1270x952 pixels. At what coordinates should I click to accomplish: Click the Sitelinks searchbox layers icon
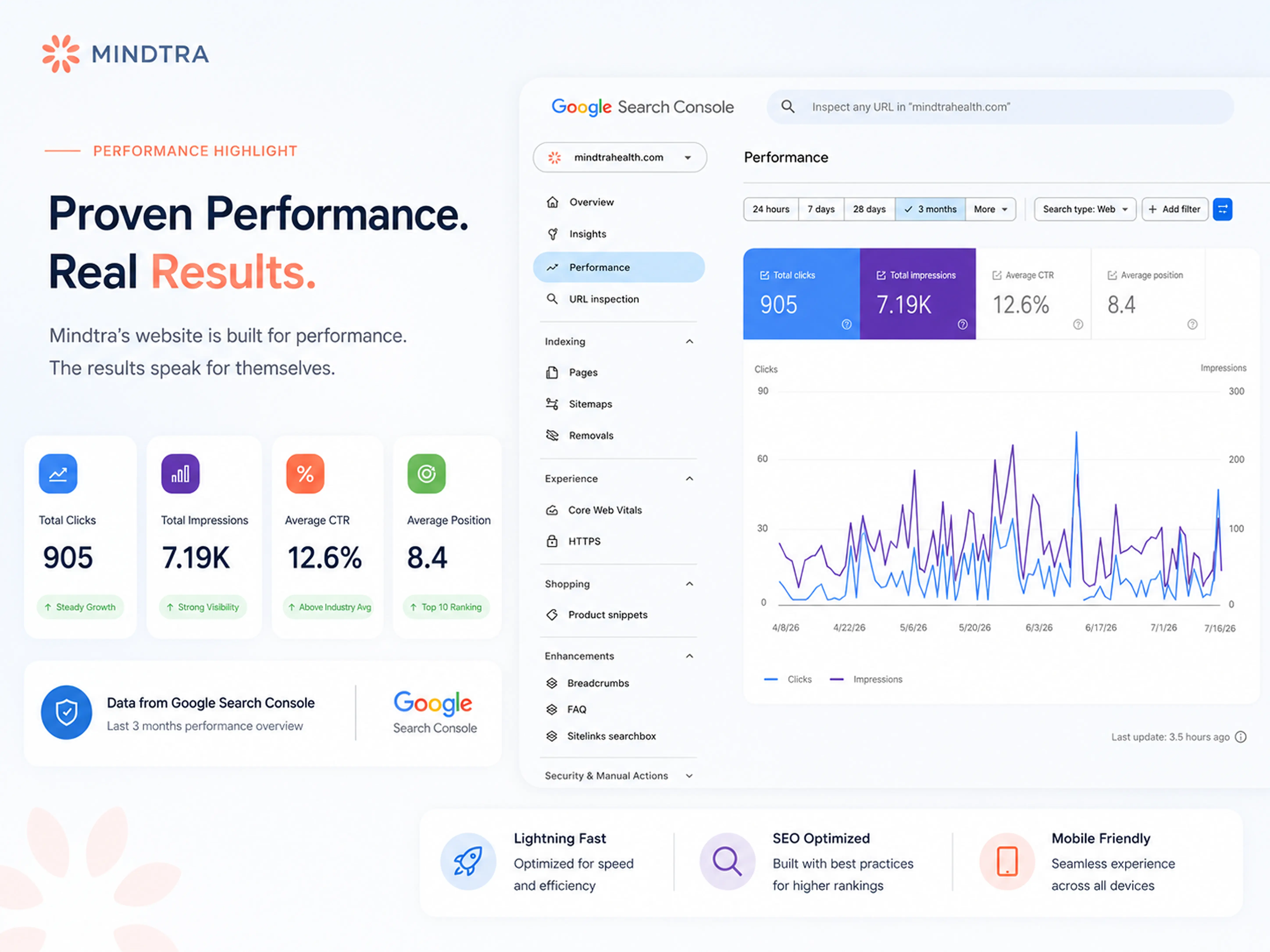tap(552, 736)
